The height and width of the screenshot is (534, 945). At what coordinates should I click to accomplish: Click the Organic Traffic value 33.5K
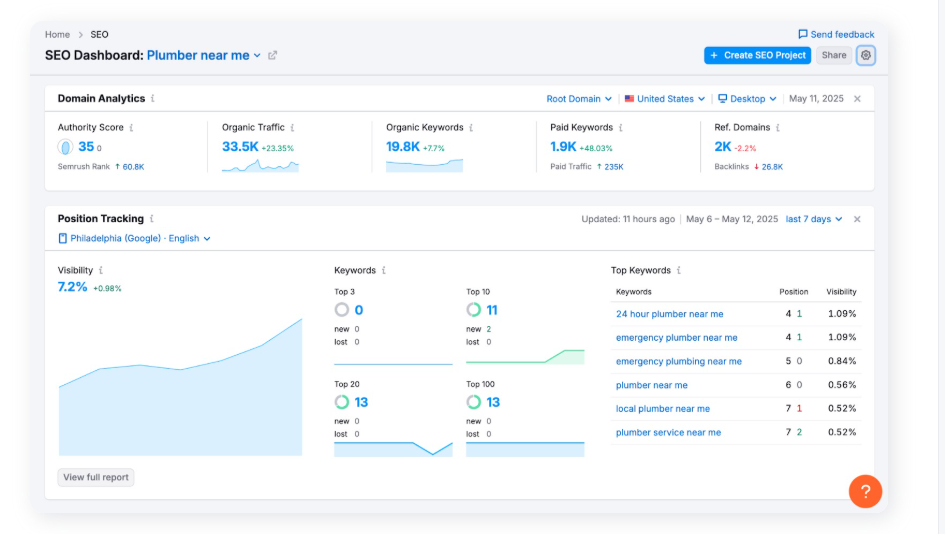coord(240,147)
